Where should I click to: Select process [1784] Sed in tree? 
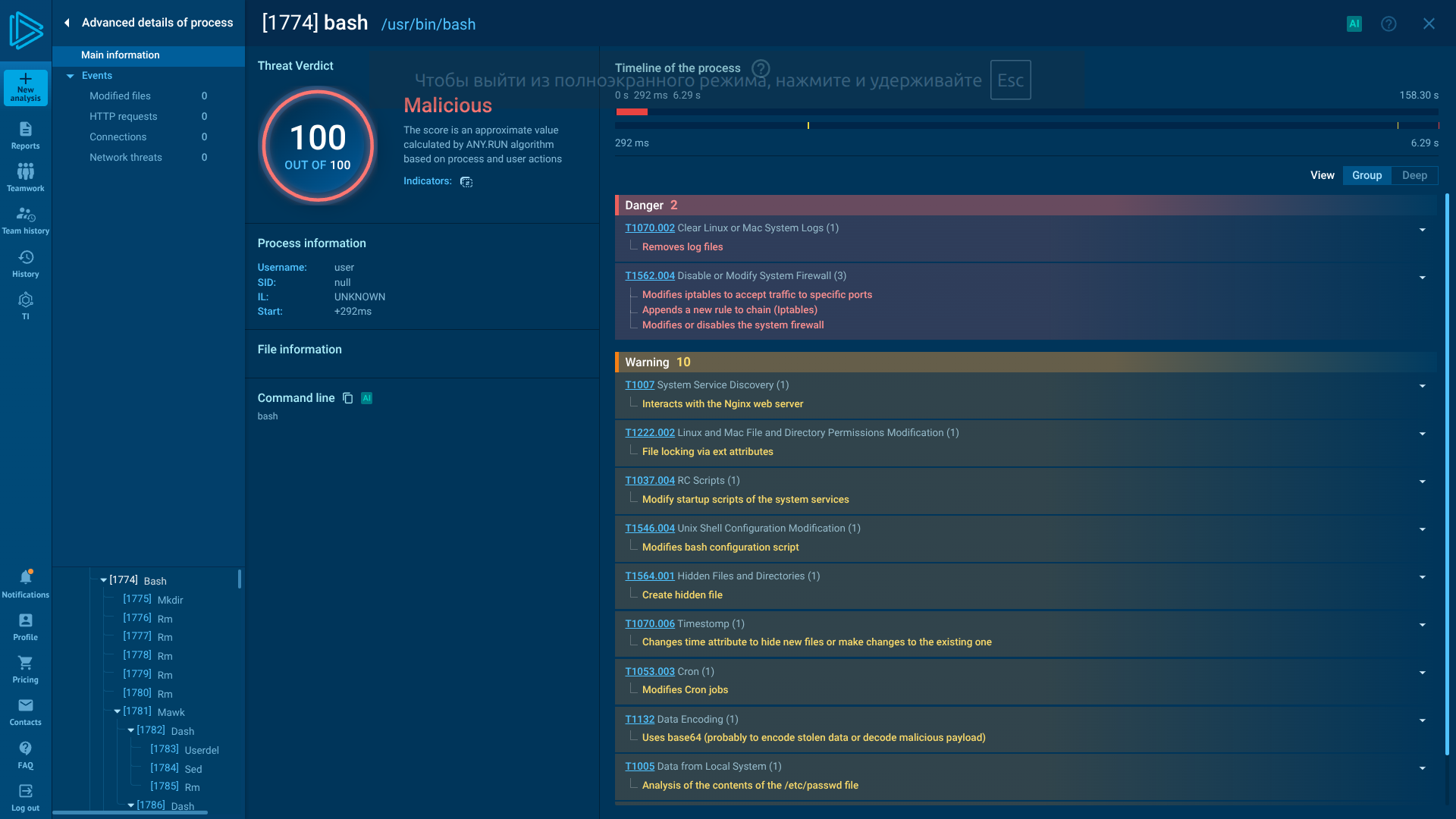click(x=176, y=769)
